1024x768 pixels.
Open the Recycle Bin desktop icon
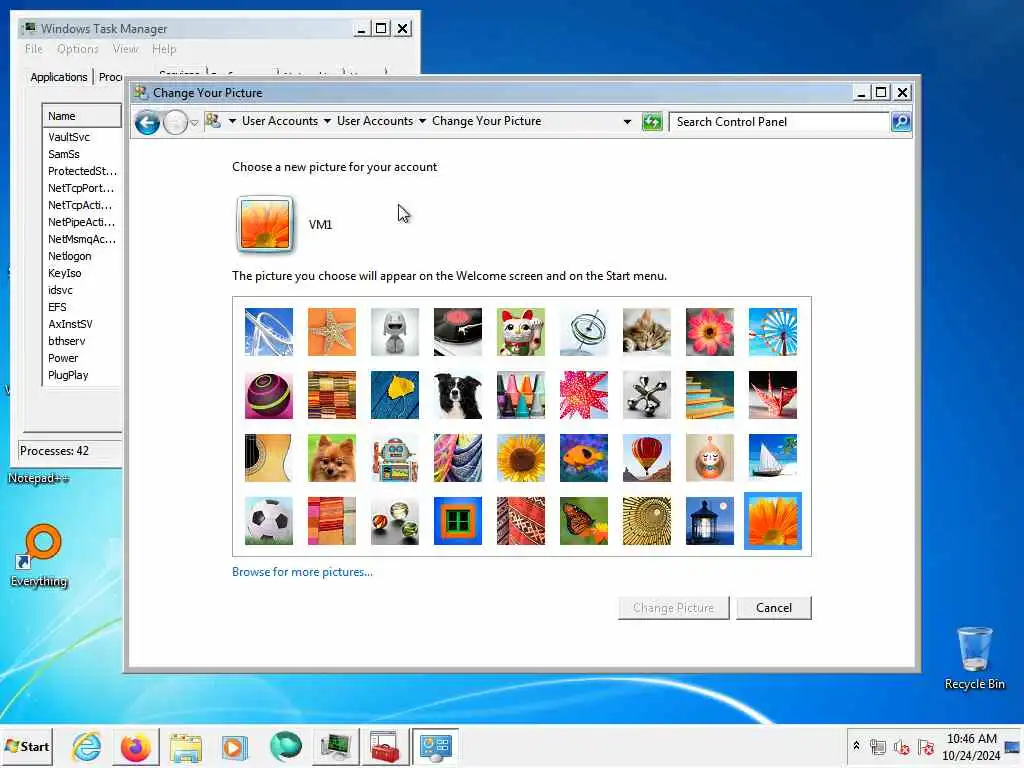pos(974,658)
